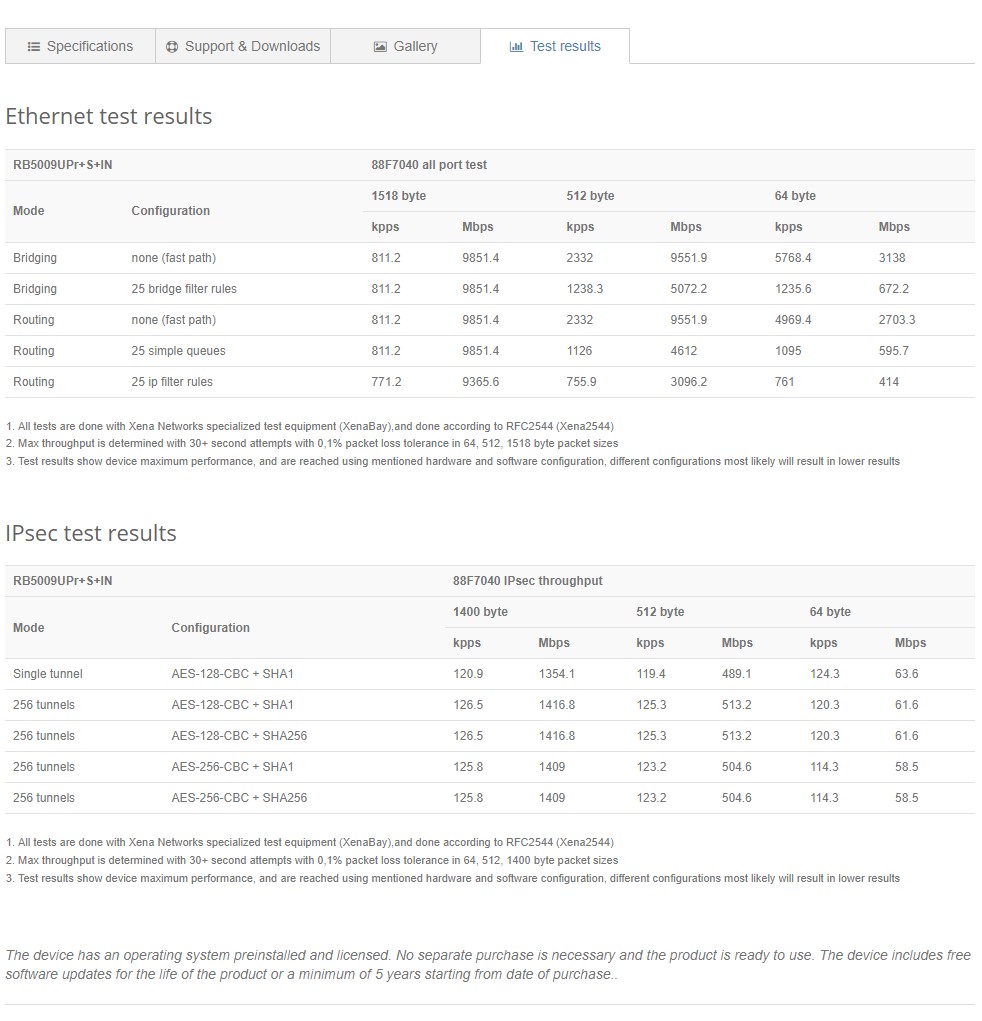Image resolution: width=982 pixels, height=1021 pixels.
Task: Click '25 bridge filter rules' configuration cell
Action: [184, 289]
